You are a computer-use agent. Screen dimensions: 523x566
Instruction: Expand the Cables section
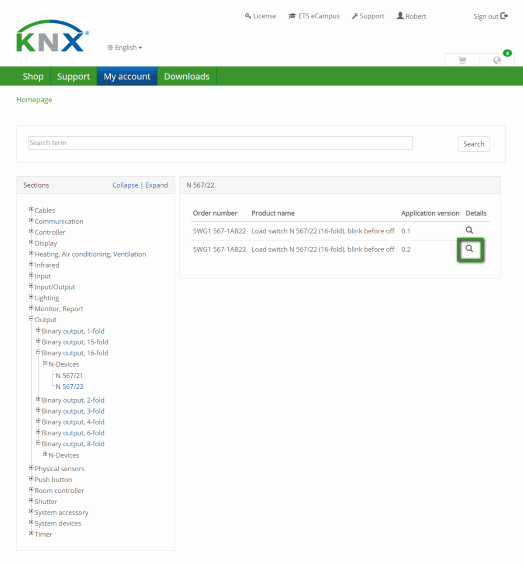(31, 209)
